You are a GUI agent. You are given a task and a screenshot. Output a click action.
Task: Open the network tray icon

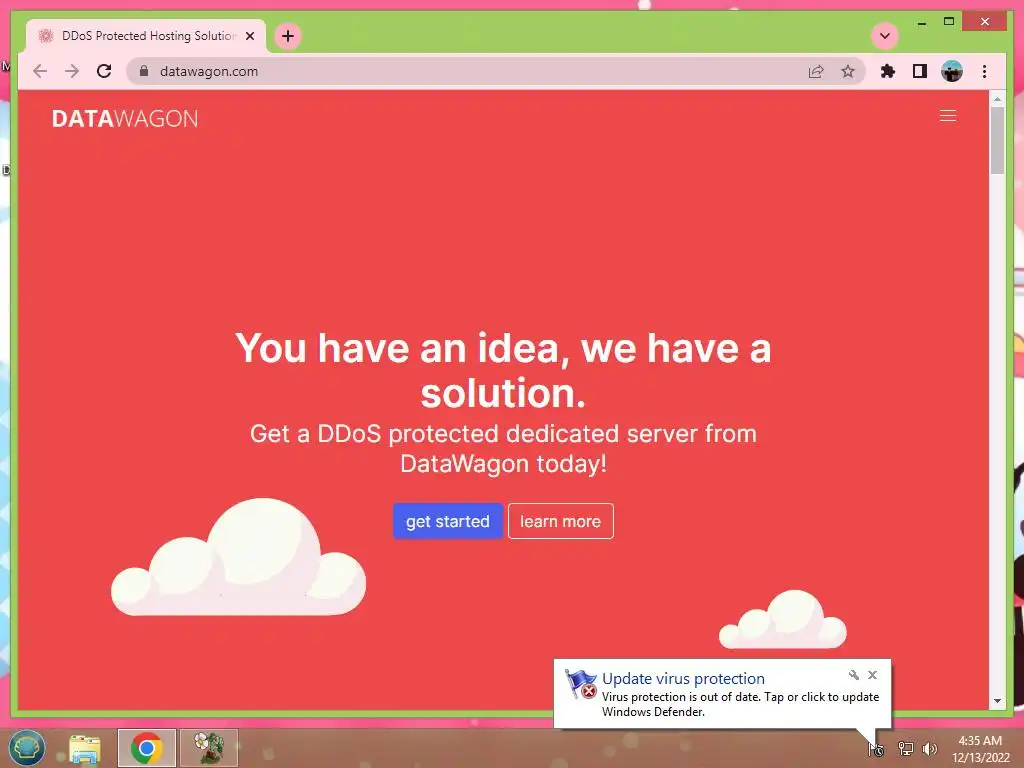pyautogui.click(x=905, y=749)
